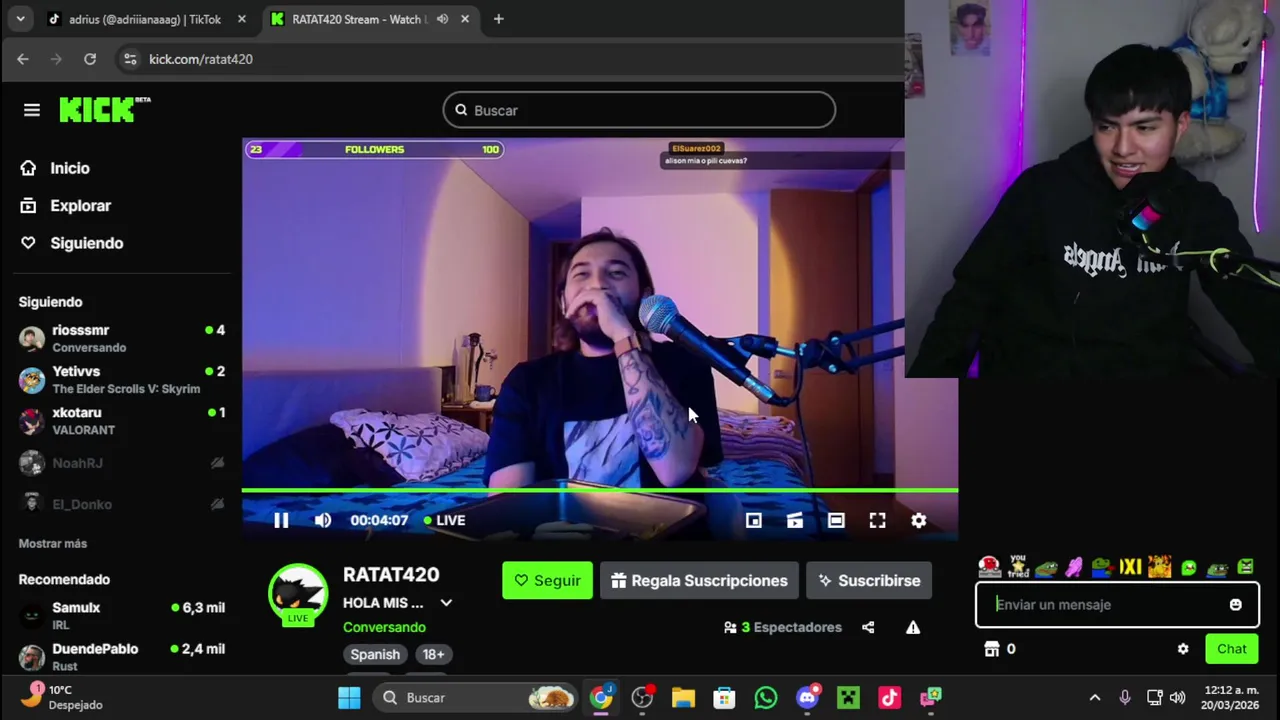Image resolution: width=1280 pixels, height=720 pixels.
Task: Click the Suscribirse button
Action: [x=869, y=580]
